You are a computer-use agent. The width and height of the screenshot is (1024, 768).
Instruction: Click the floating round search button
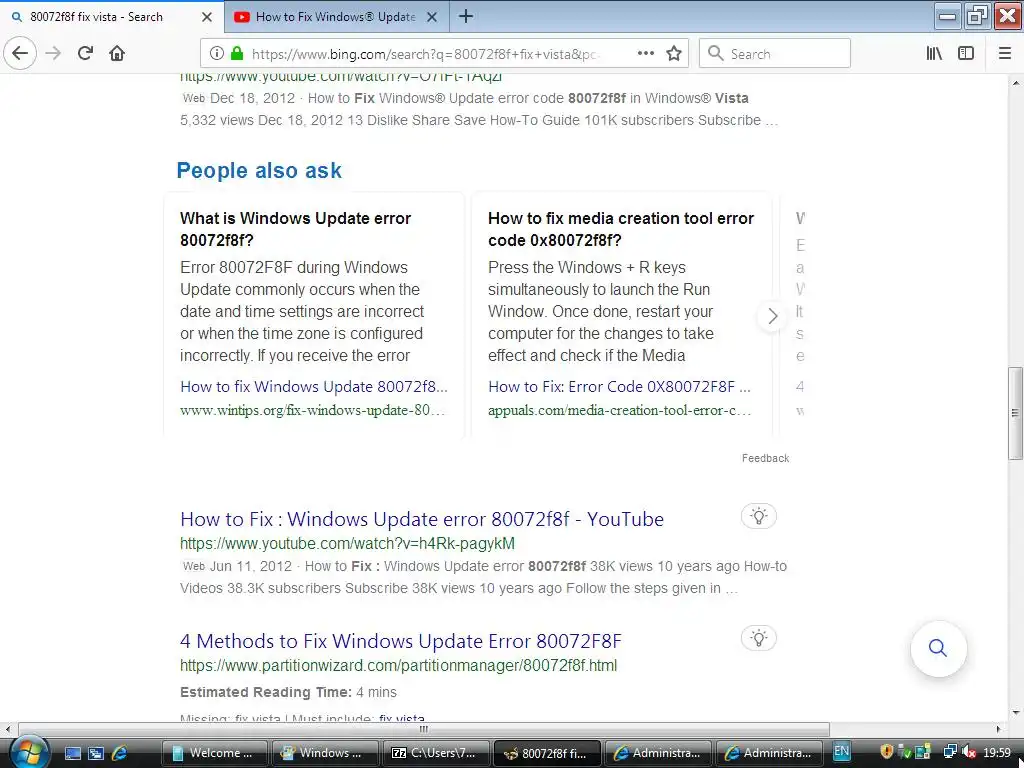point(938,648)
